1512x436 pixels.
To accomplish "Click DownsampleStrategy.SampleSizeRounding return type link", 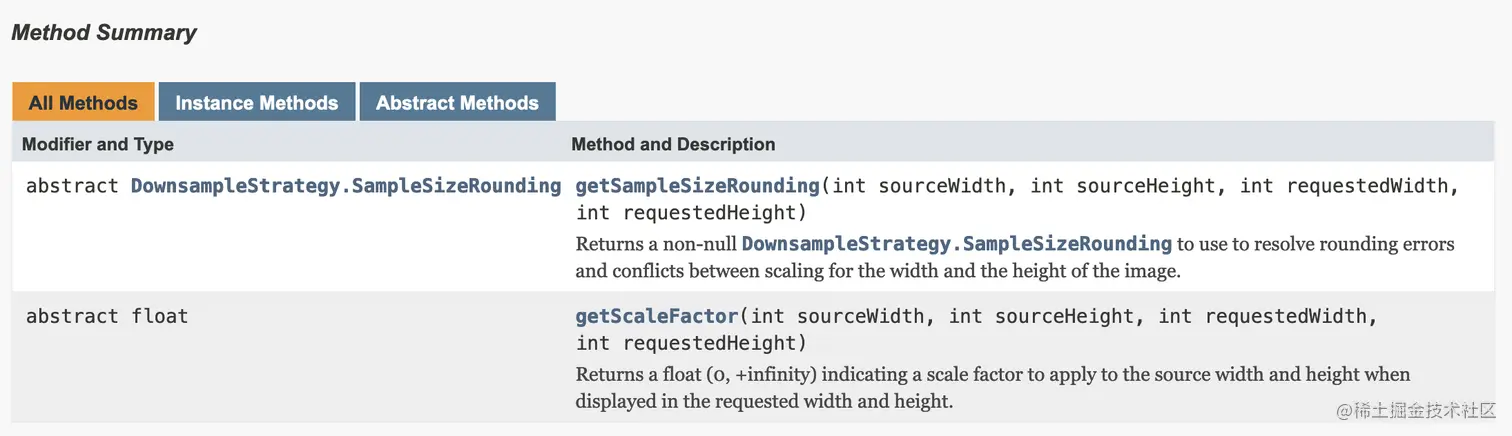I will [x=346, y=186].
